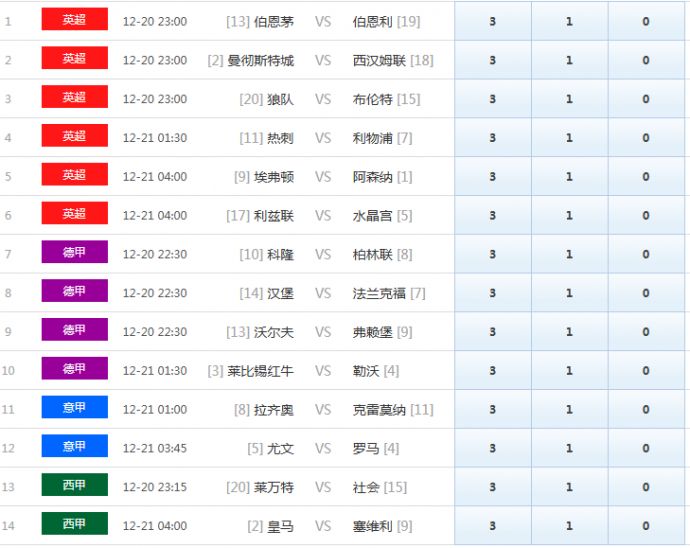The image size is (690, 548).
Task: Select 3 for 热刺 vs 利物浦
Action: (x=493, y=137)
